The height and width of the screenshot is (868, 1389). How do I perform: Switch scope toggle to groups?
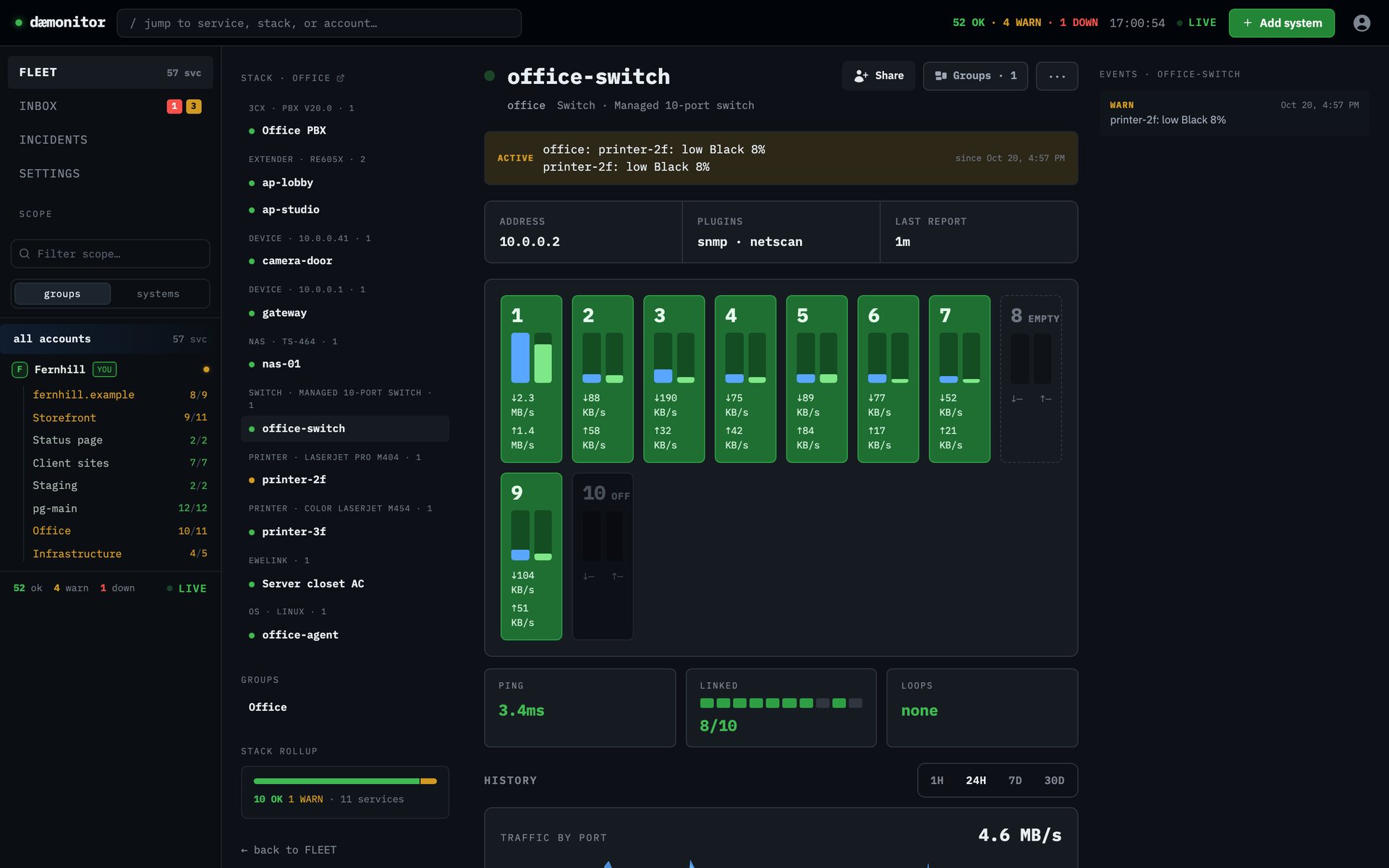pos(62,294)
